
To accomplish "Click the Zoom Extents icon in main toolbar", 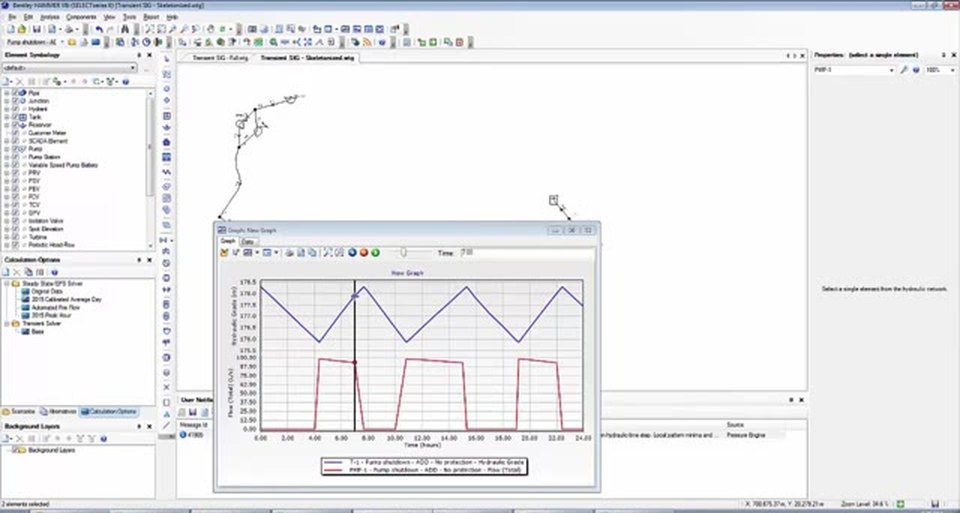I will click(x=150, y=29).
